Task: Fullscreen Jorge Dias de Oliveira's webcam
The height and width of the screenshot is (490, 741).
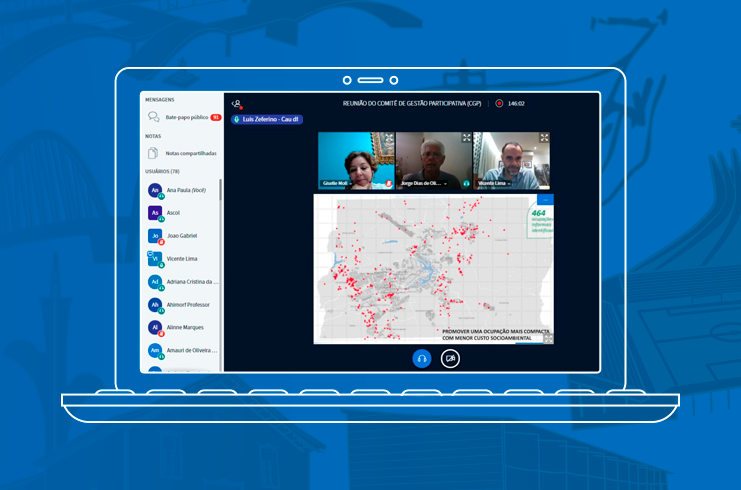Action: [466, 138]
